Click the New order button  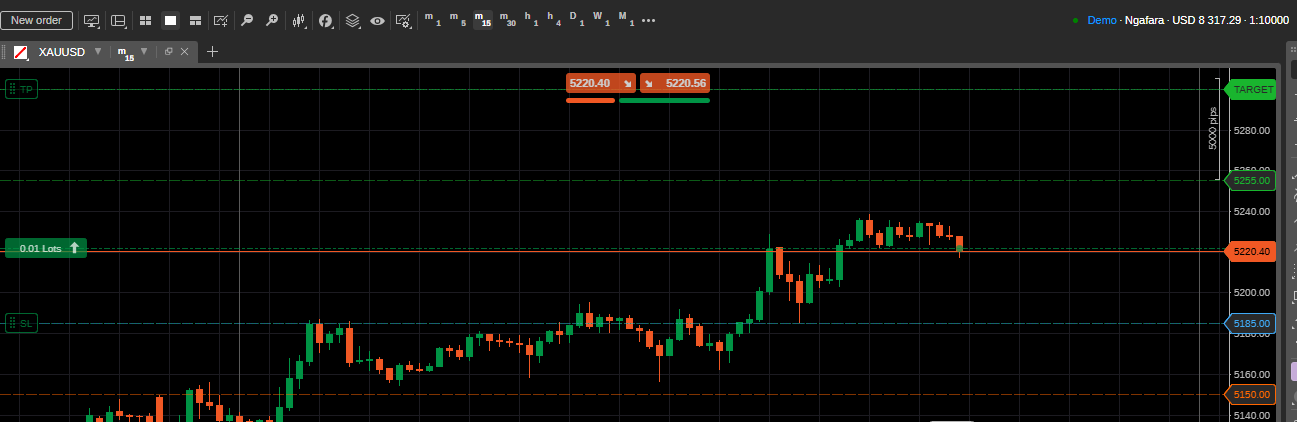(36, 20)
